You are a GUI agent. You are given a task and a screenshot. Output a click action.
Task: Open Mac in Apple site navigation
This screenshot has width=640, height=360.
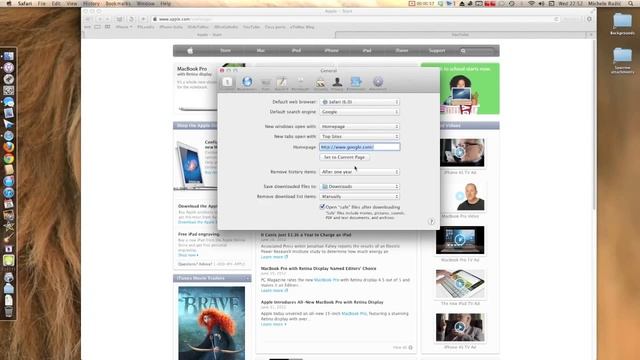point(260,51)
